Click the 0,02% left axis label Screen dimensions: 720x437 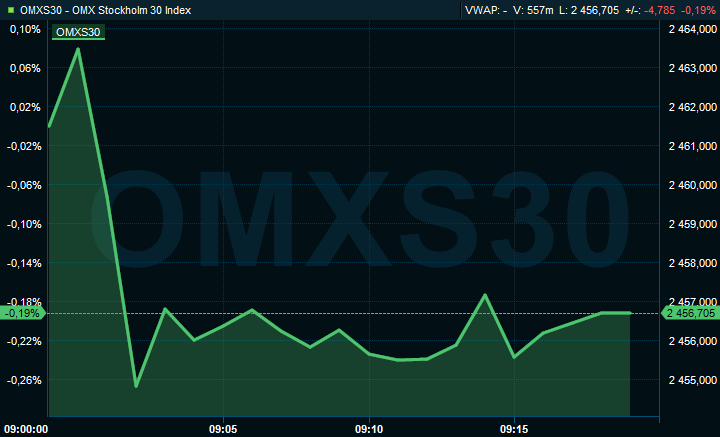tap(25, 107)
